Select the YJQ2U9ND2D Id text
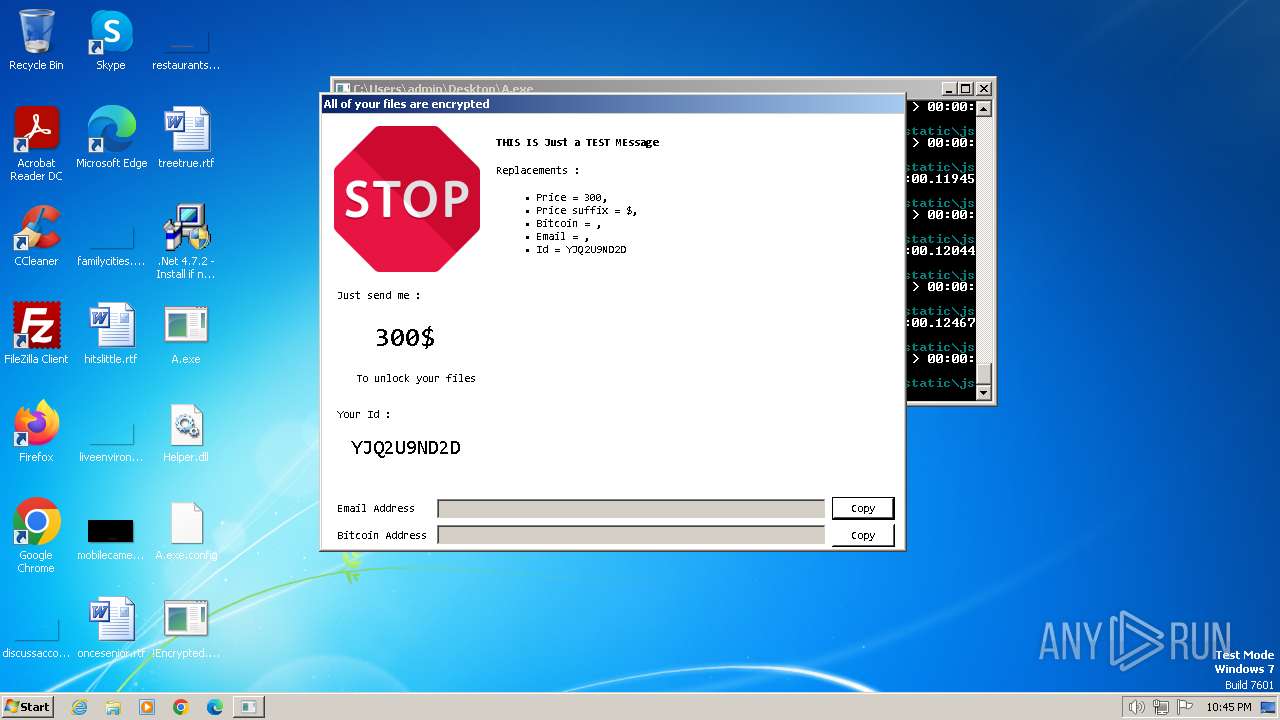 point(406,448)
